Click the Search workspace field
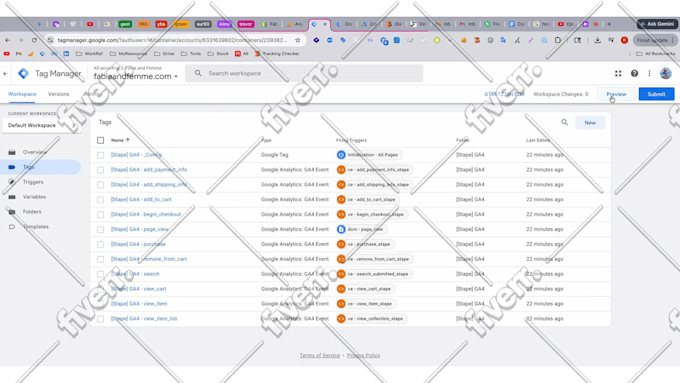The height and width of the screenshot is (383, 680). pyautogui.click(x=304, y=73)
